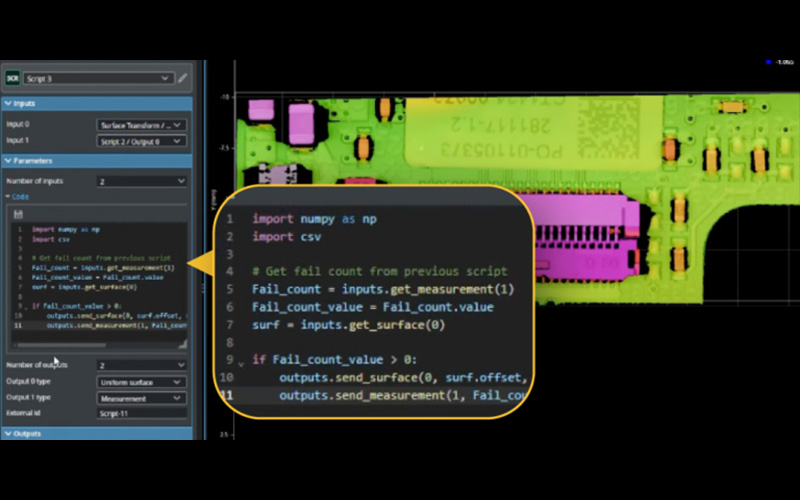Click the resize grip at code editor corner
The image size is (800, 500).
pos(182,345)
